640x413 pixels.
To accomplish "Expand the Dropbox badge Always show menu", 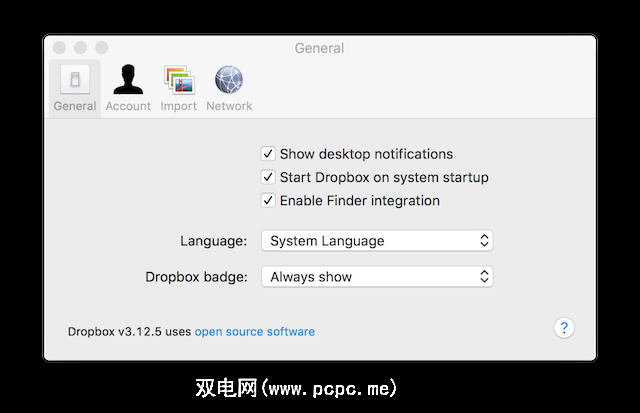I will [377, 277].
